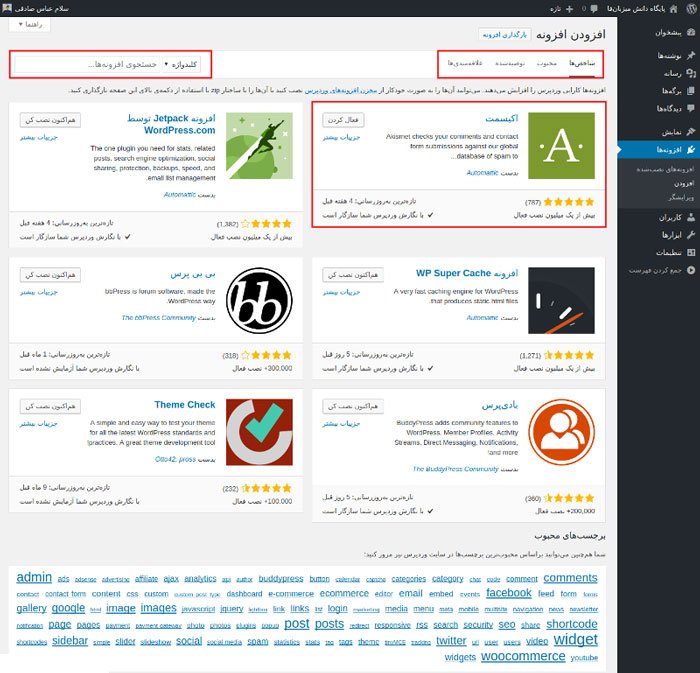The height and width of the screenshot is (673, 700).
Task: Click Activate (فعال کردن) button for Akismet
Action: (x=343, y=119)
